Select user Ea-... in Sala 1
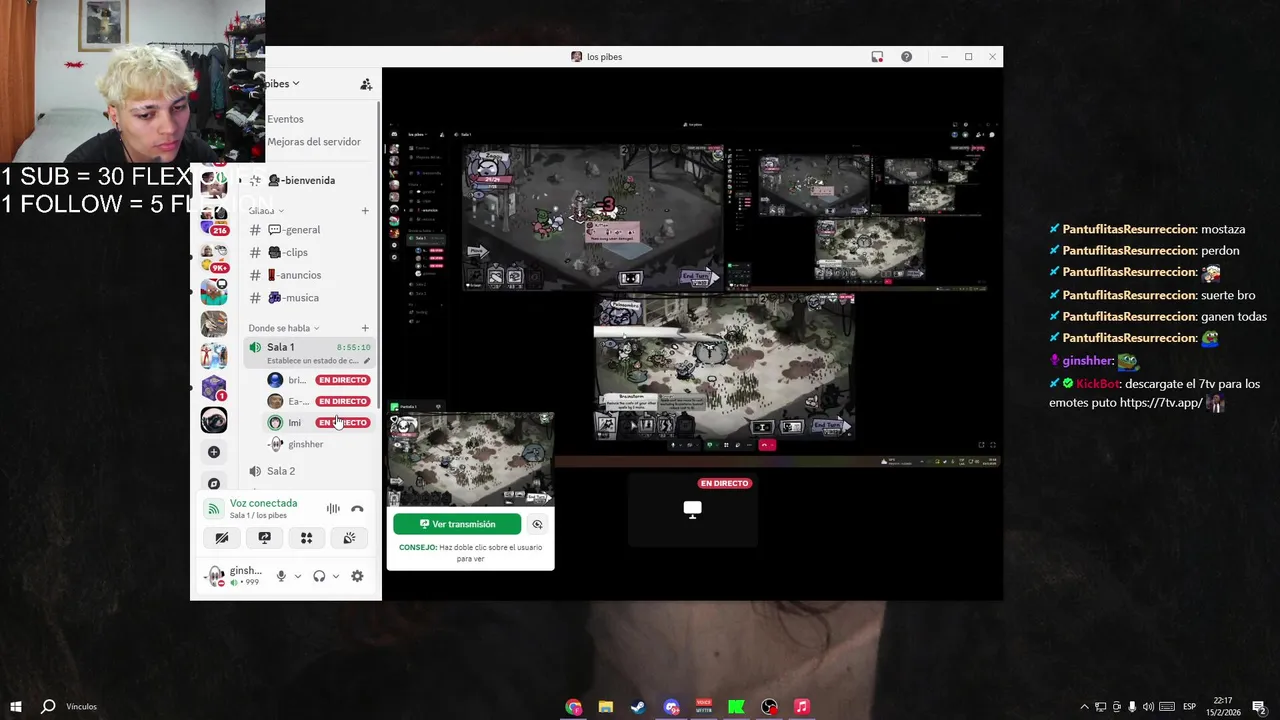Screen dimensions: 1280x720 pyautogui.click(x=287, y=401)
